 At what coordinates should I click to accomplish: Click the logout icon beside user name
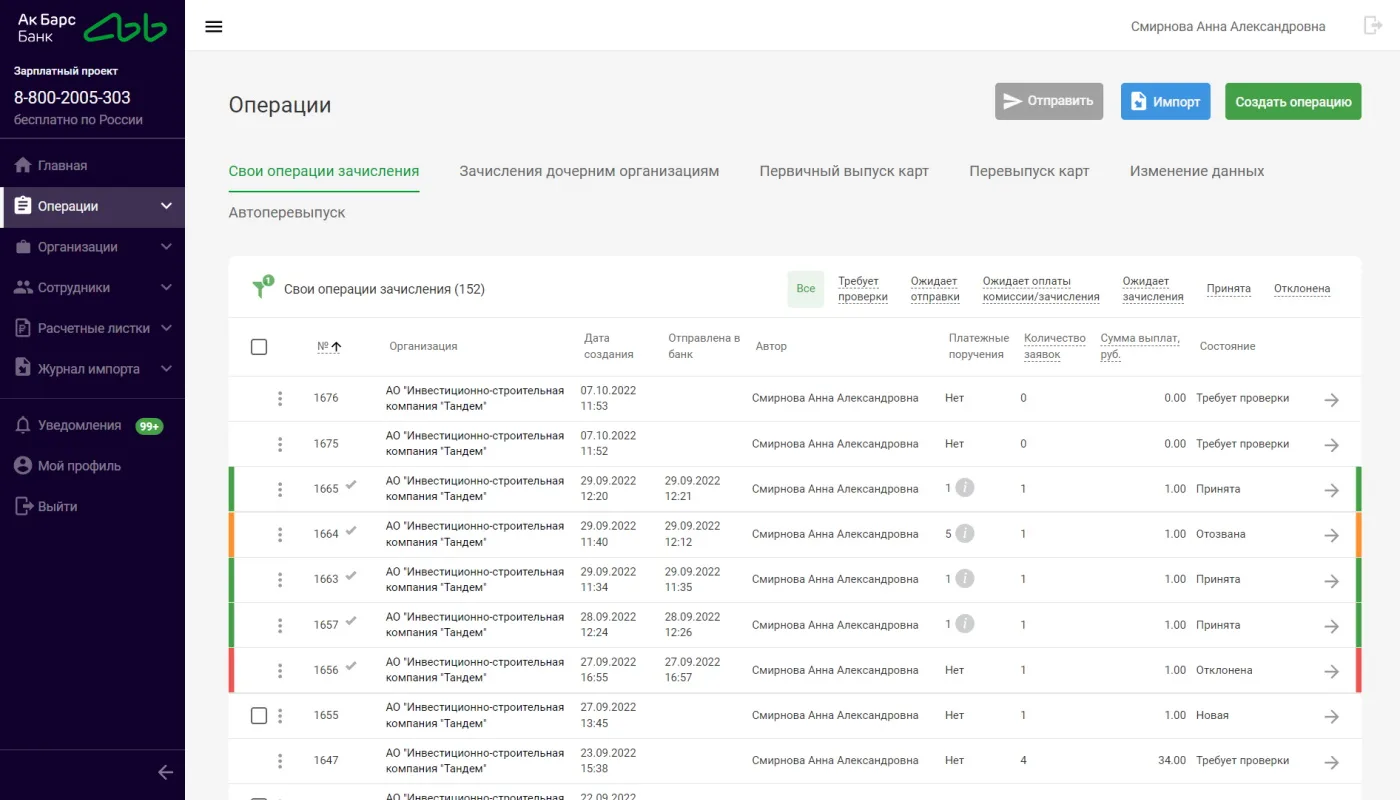coord(1373,26)
